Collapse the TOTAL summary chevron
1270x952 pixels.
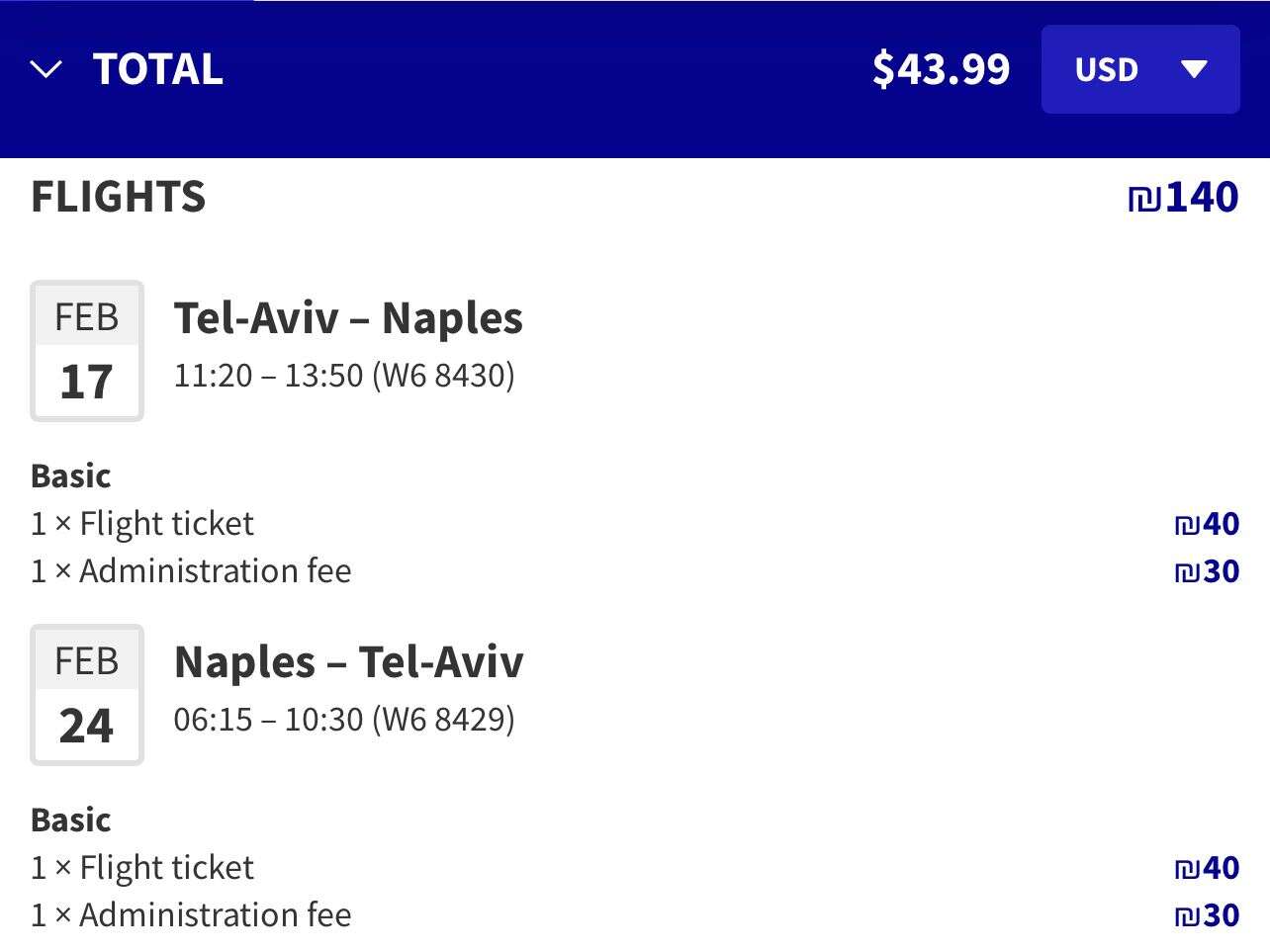click(x=45, y=69)
